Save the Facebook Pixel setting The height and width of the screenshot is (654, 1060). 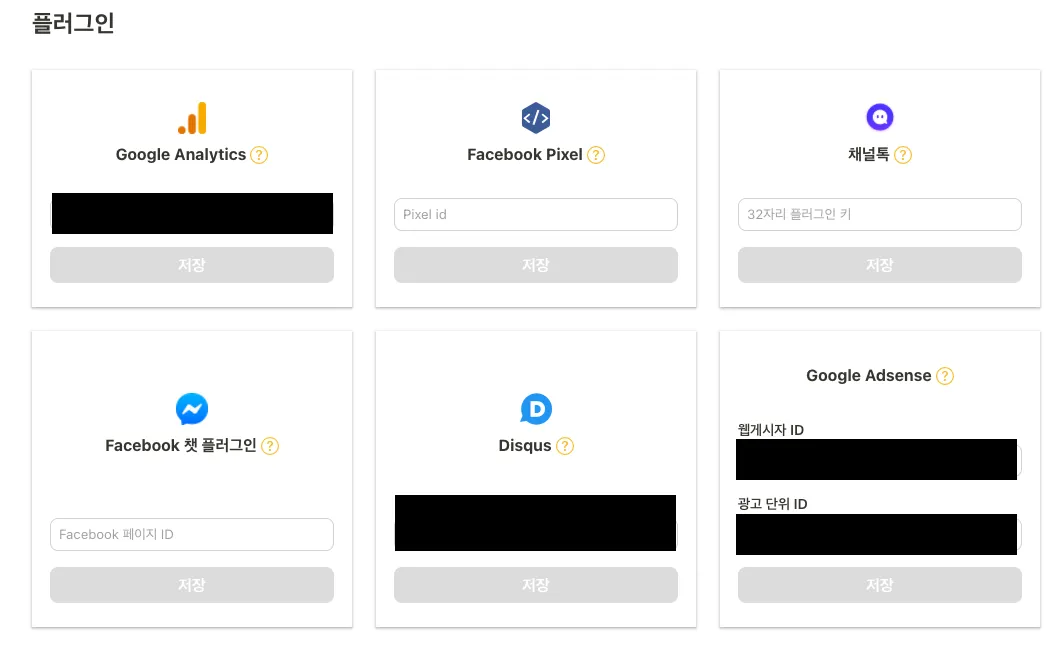536,265
